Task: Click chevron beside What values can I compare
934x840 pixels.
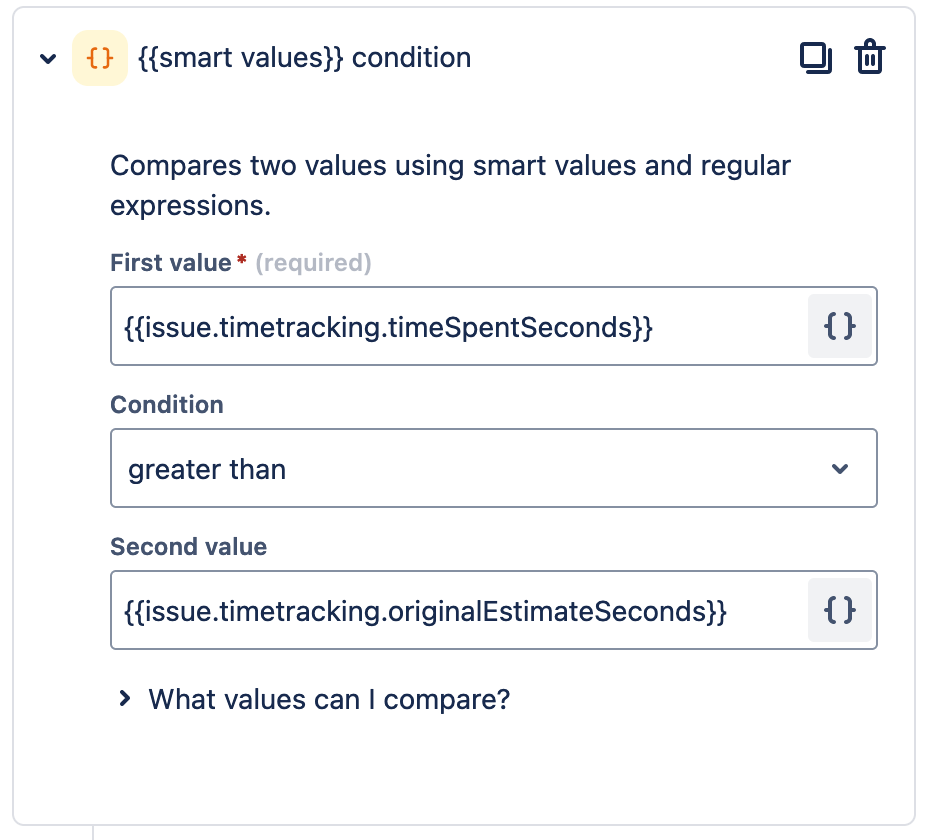Action: coord(124,699)
